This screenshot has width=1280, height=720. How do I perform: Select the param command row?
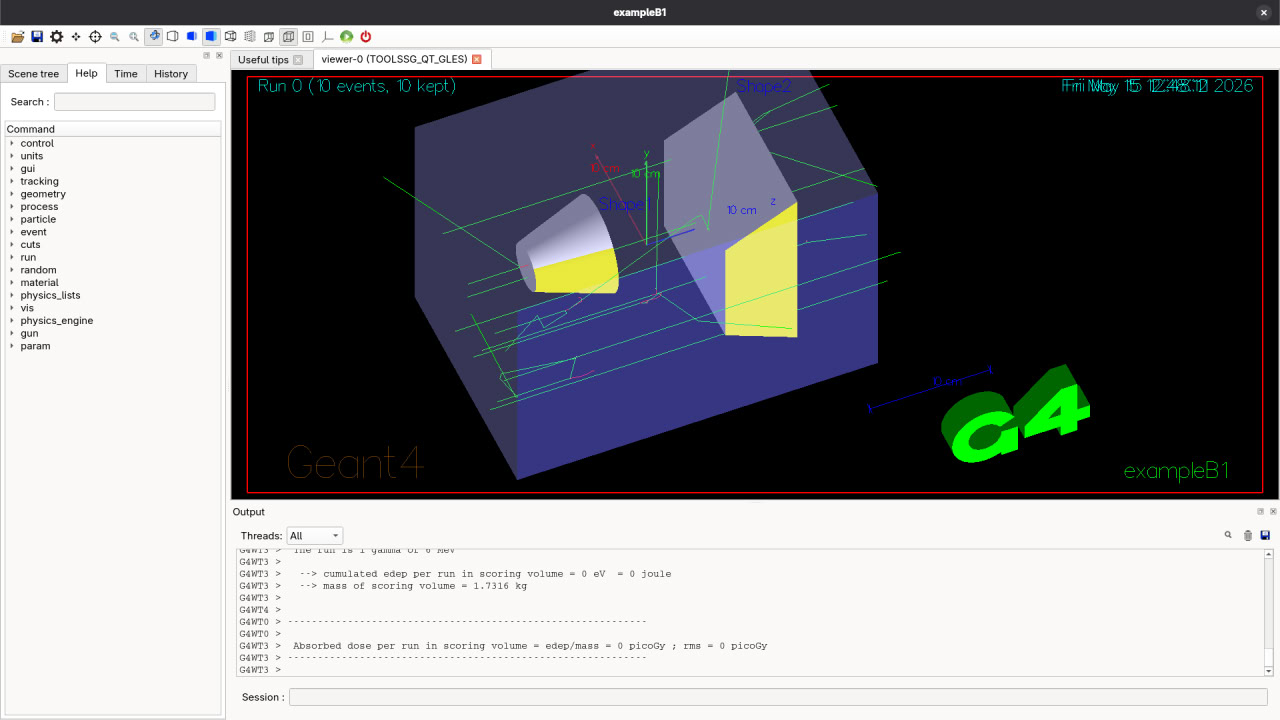[x=113, y=346]
